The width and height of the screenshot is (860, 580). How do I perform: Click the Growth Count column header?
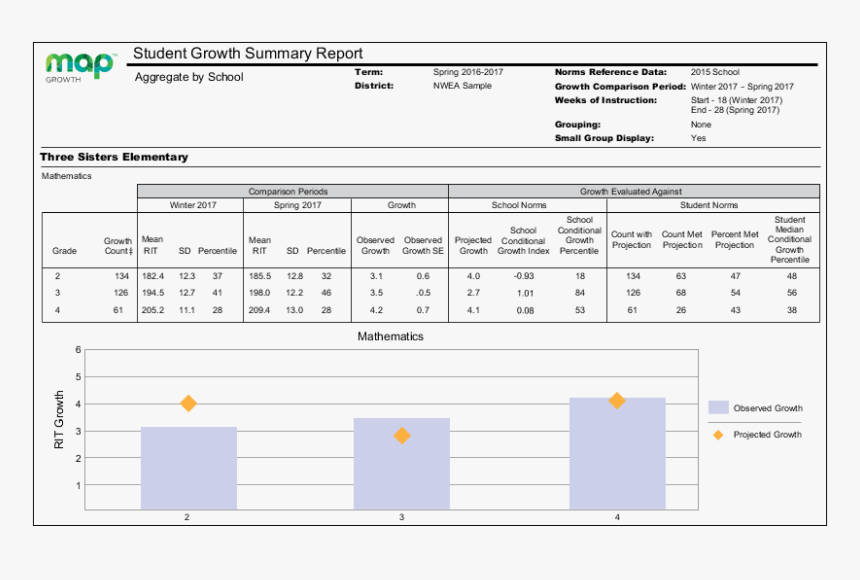[118, 246]
